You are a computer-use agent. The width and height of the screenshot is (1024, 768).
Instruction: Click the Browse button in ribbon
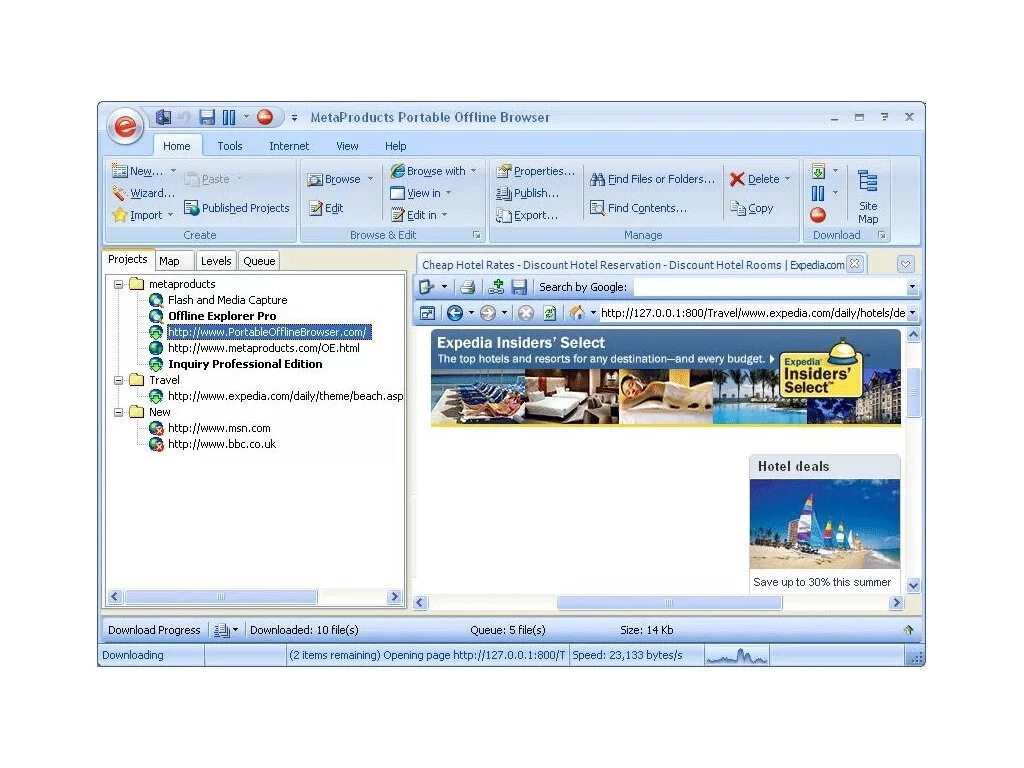click(334, 179)
